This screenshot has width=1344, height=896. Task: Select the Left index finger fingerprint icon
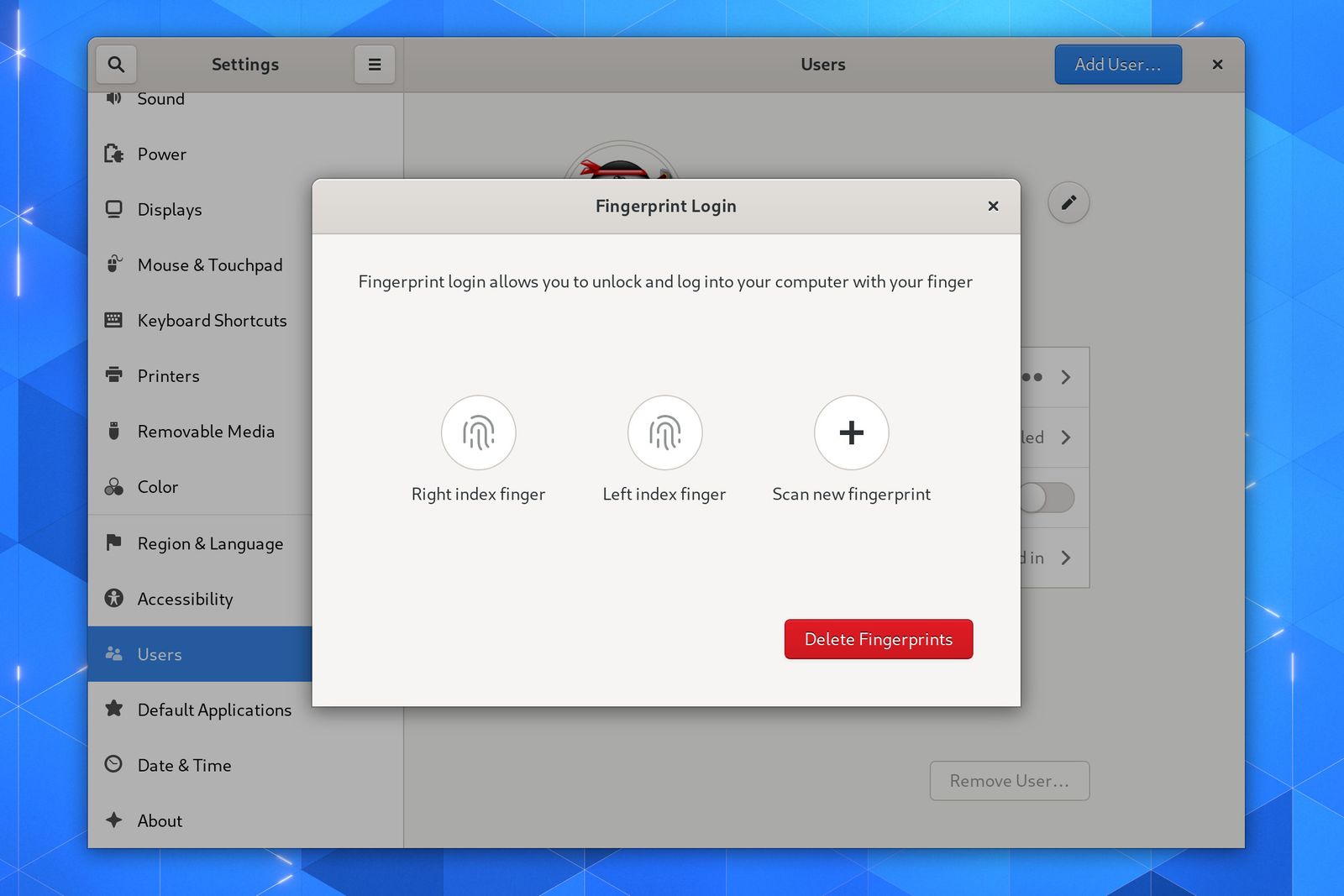pyautogui.click(x=664, y=432)
